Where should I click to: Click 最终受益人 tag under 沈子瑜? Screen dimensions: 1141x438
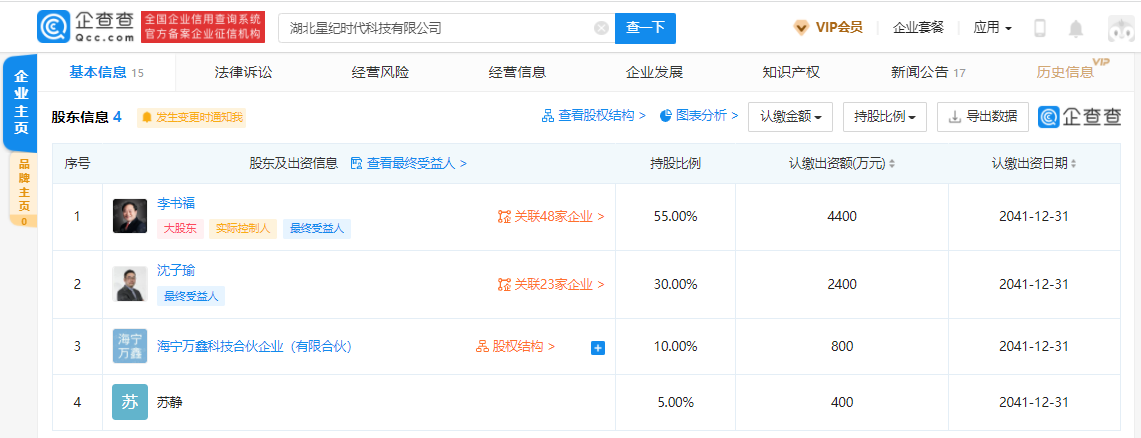pos(191,296)
